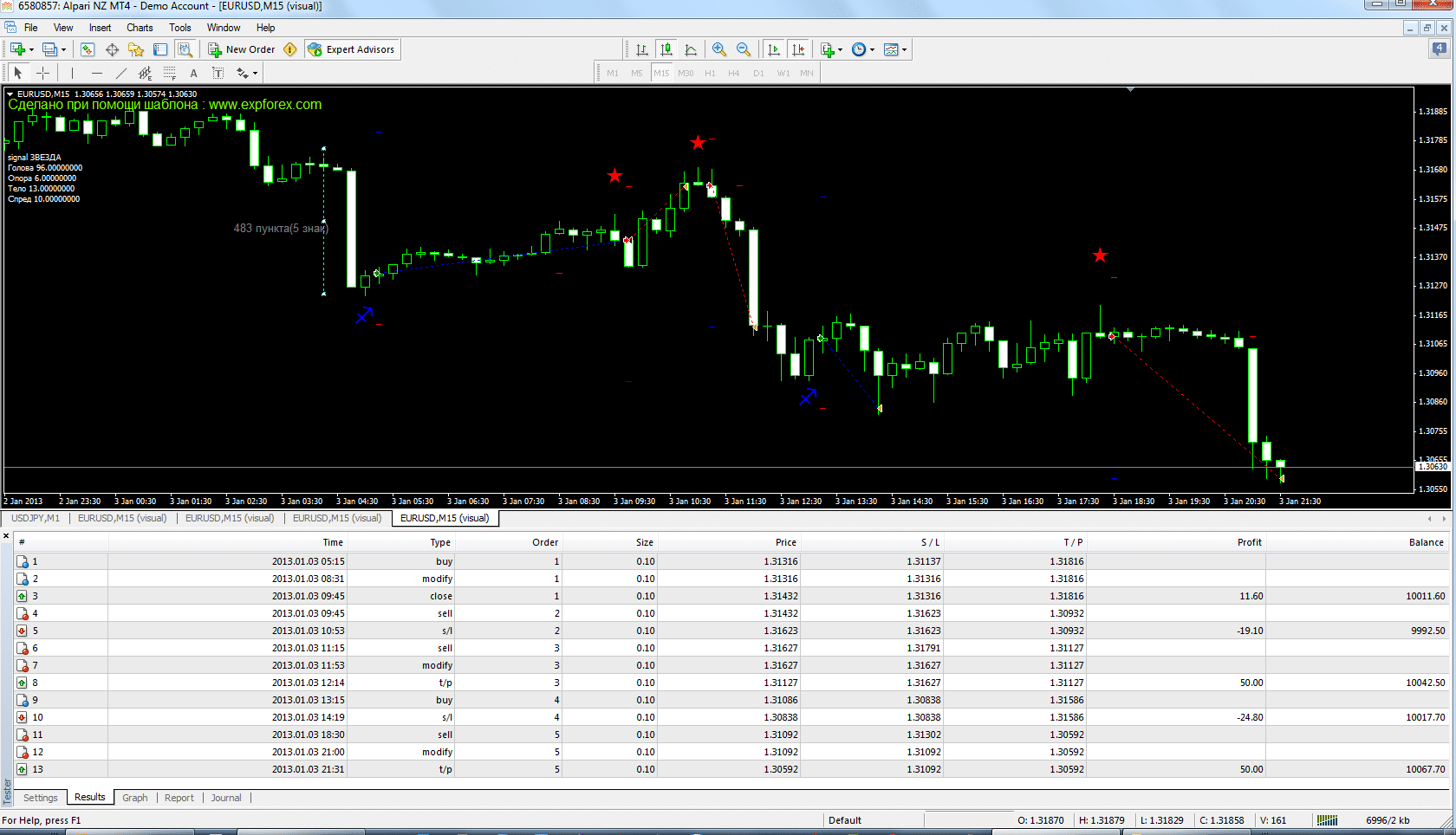Click the Indicators list icon
Image resolution: width=1456 pixels, height=835 pixels.
(x=828, y=49)
